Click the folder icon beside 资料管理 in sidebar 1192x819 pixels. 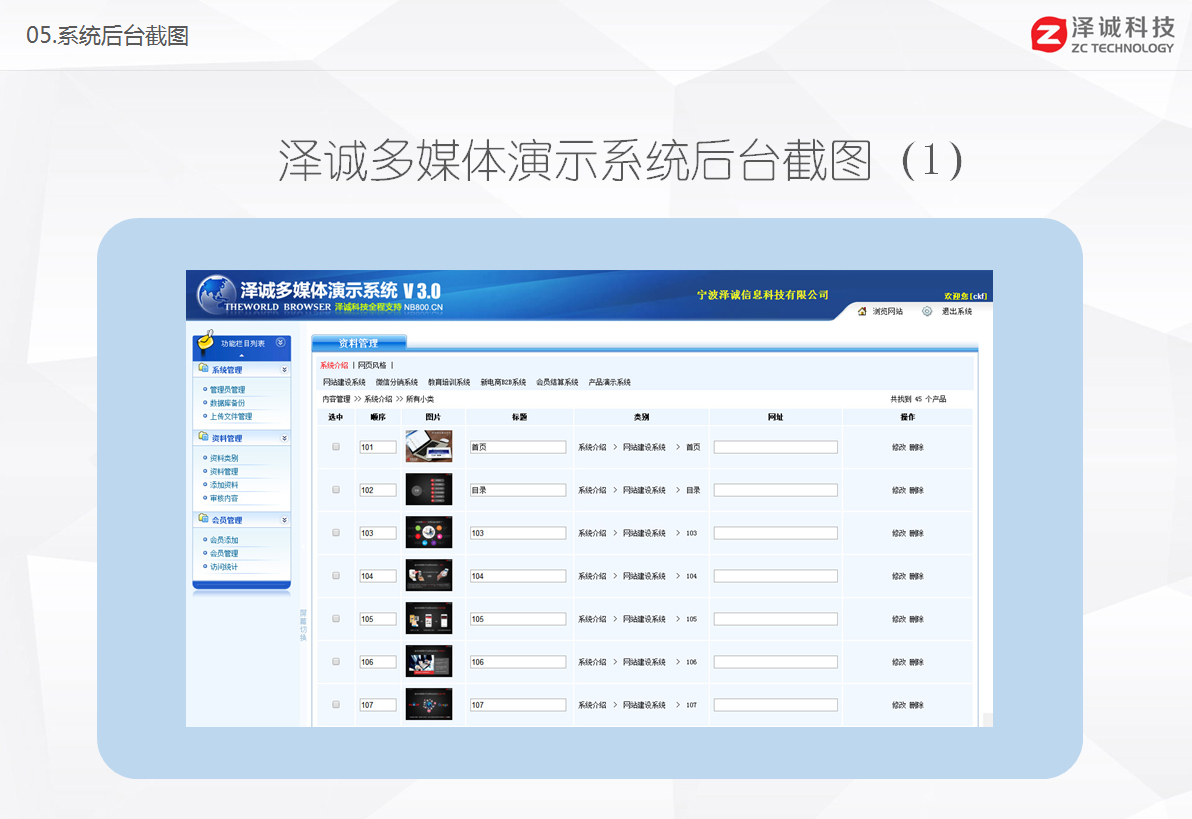coord(203,438)
